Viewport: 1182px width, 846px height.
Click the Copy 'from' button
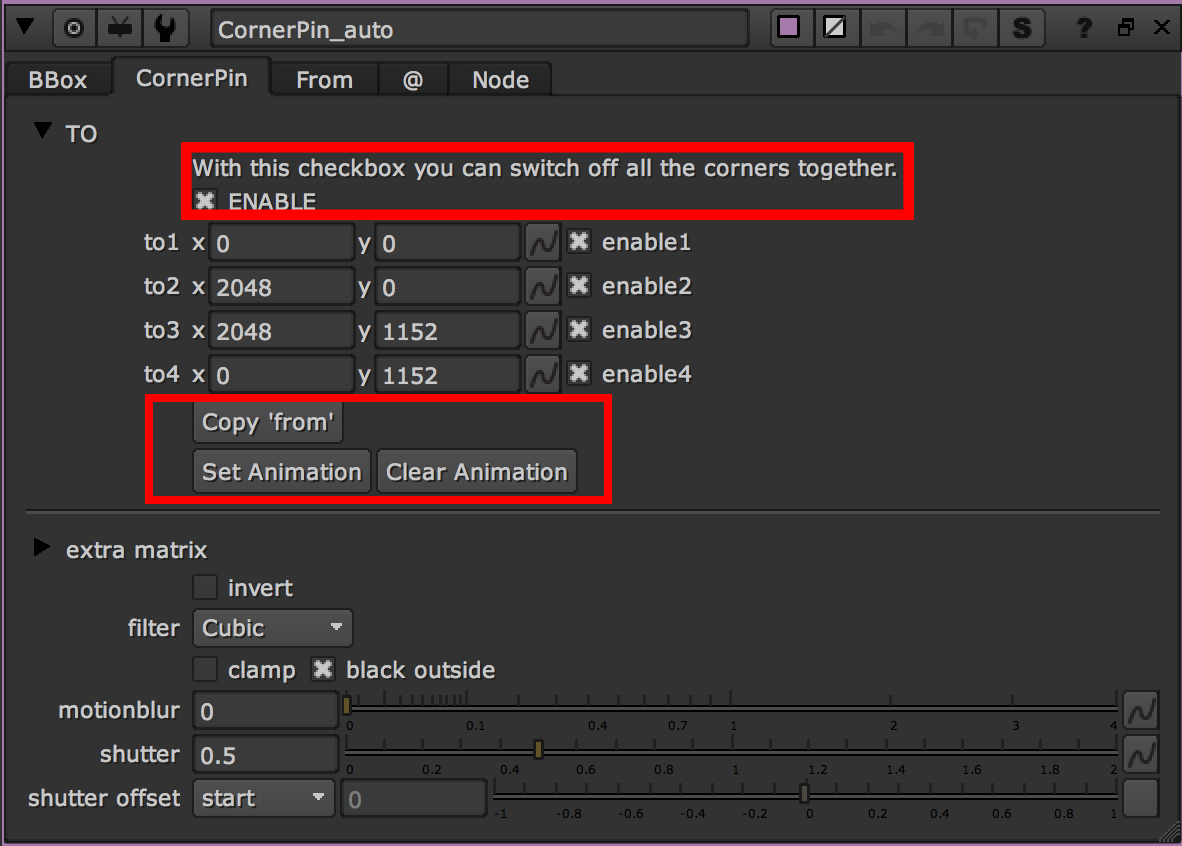point(267,423)
